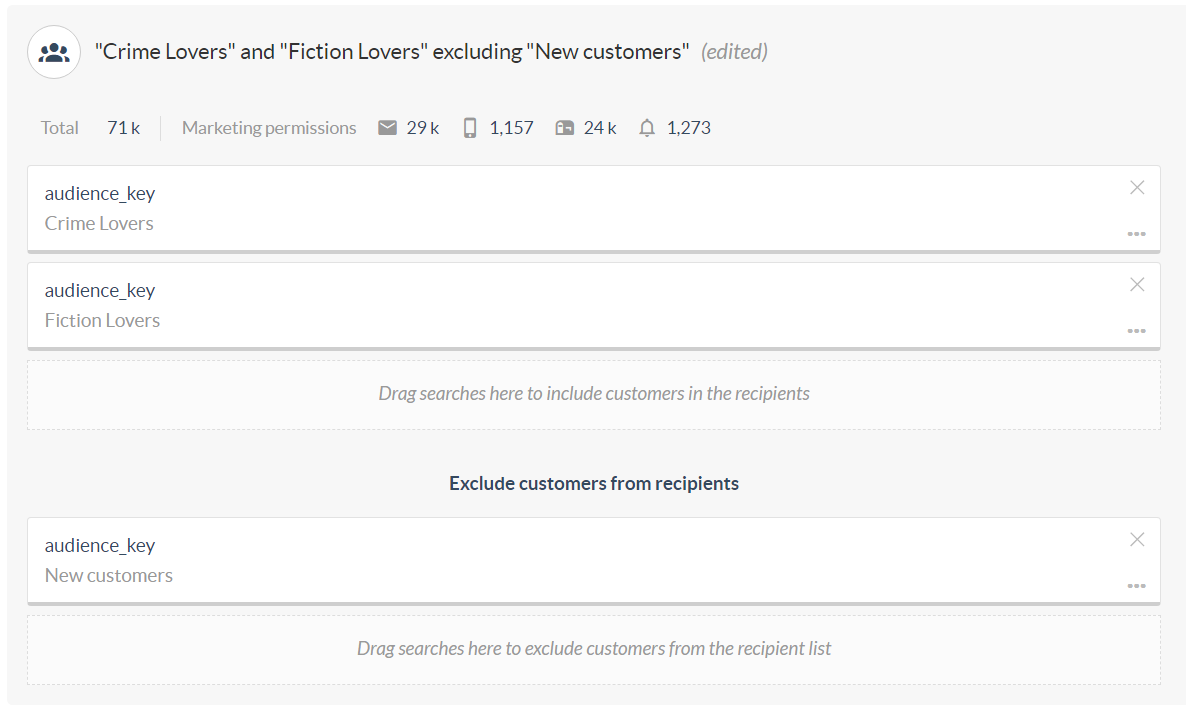The height and width of the screenshot is (709, 1186).
Task: Click the mobile phone permission icon
Action: (470, 128)
